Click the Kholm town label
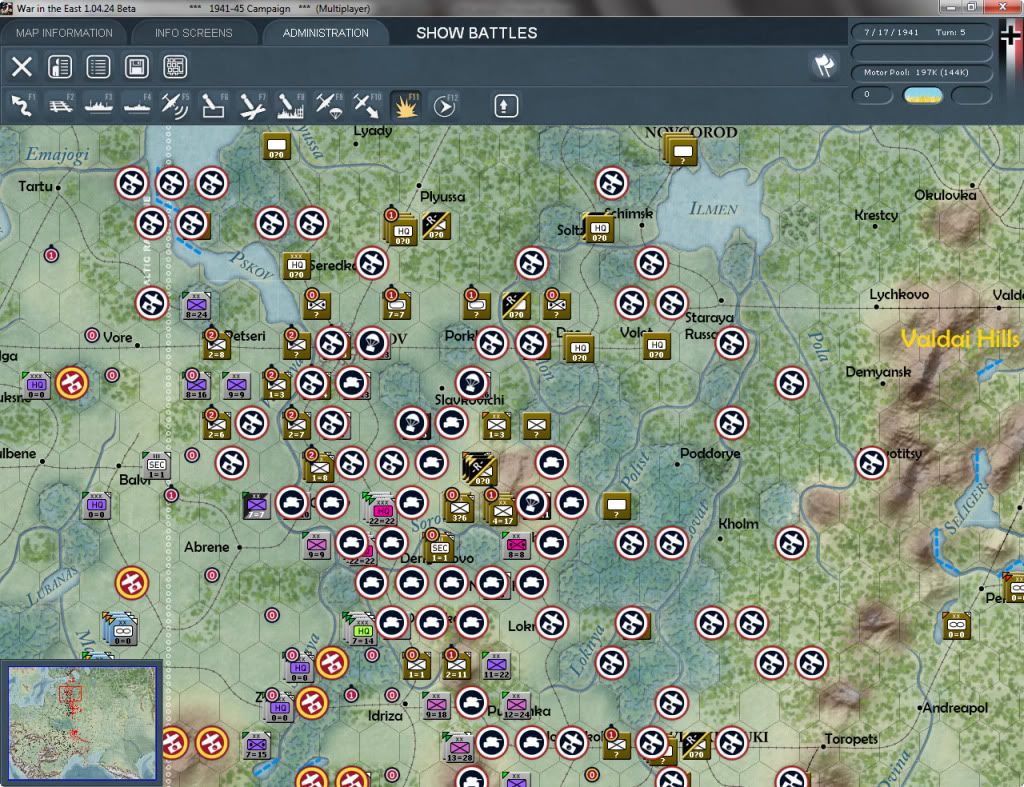The width and height of the screenshot is (1024, 787). click(738, 524)
